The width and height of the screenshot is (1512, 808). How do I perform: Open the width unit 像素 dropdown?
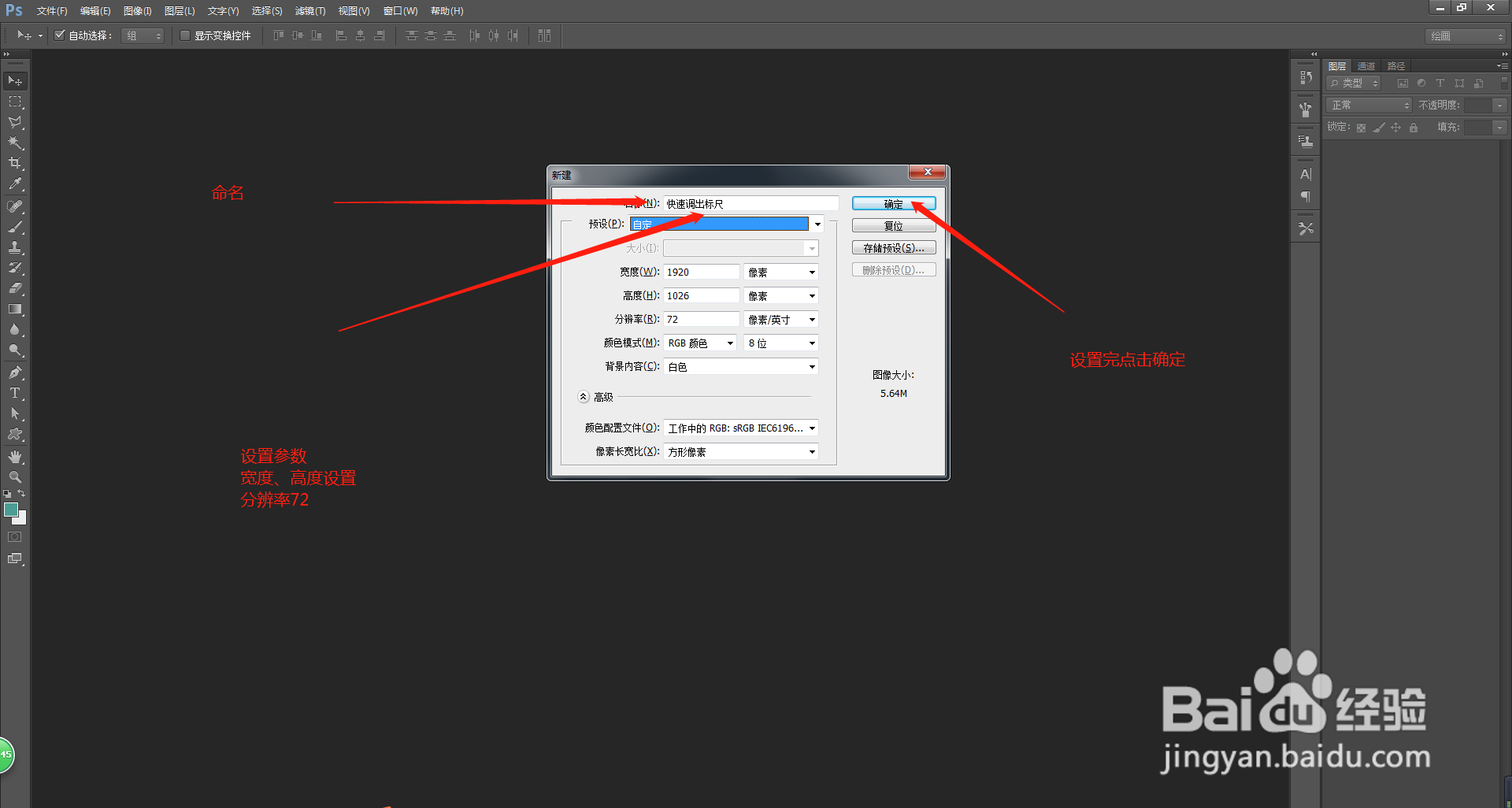tap(780, 272)
